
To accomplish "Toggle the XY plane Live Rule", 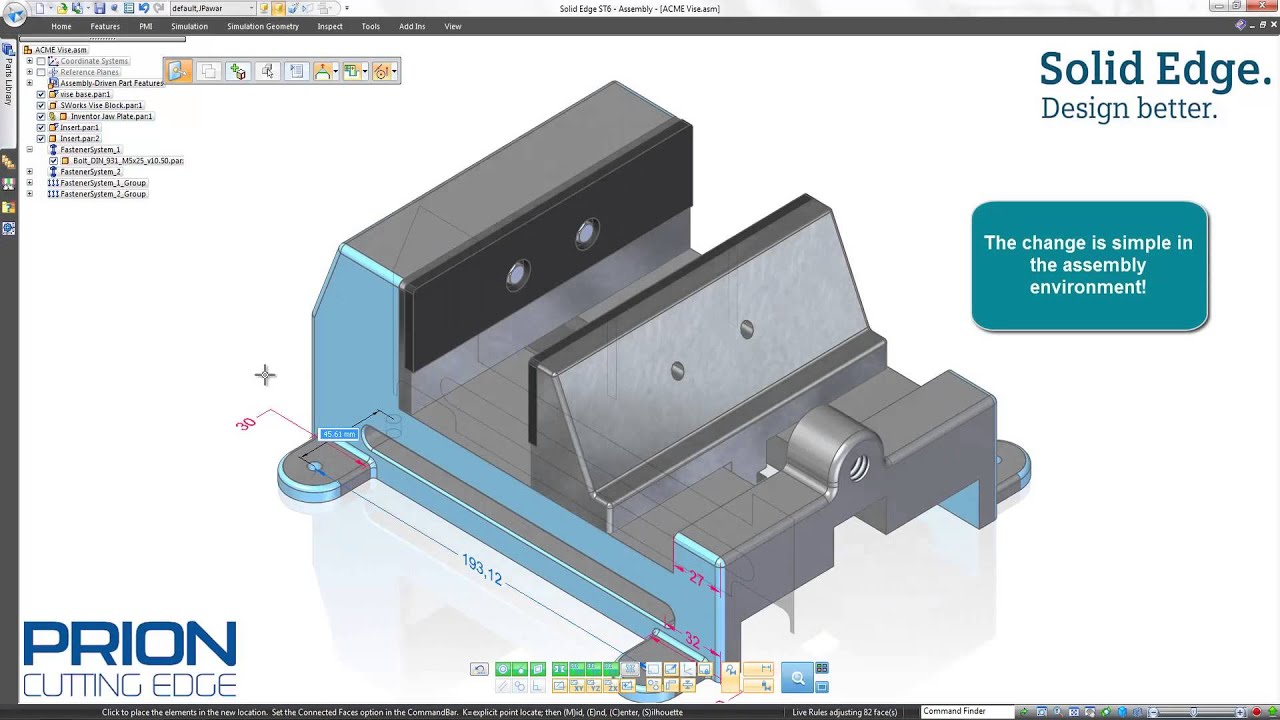I will [578, 686].
